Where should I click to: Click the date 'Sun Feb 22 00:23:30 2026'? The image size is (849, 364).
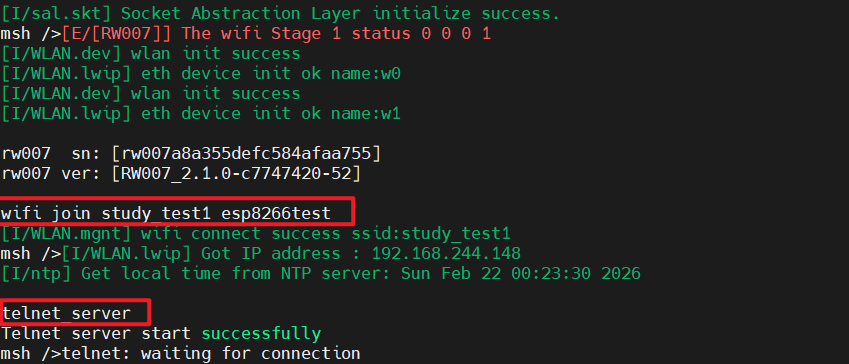click(521, 273)
